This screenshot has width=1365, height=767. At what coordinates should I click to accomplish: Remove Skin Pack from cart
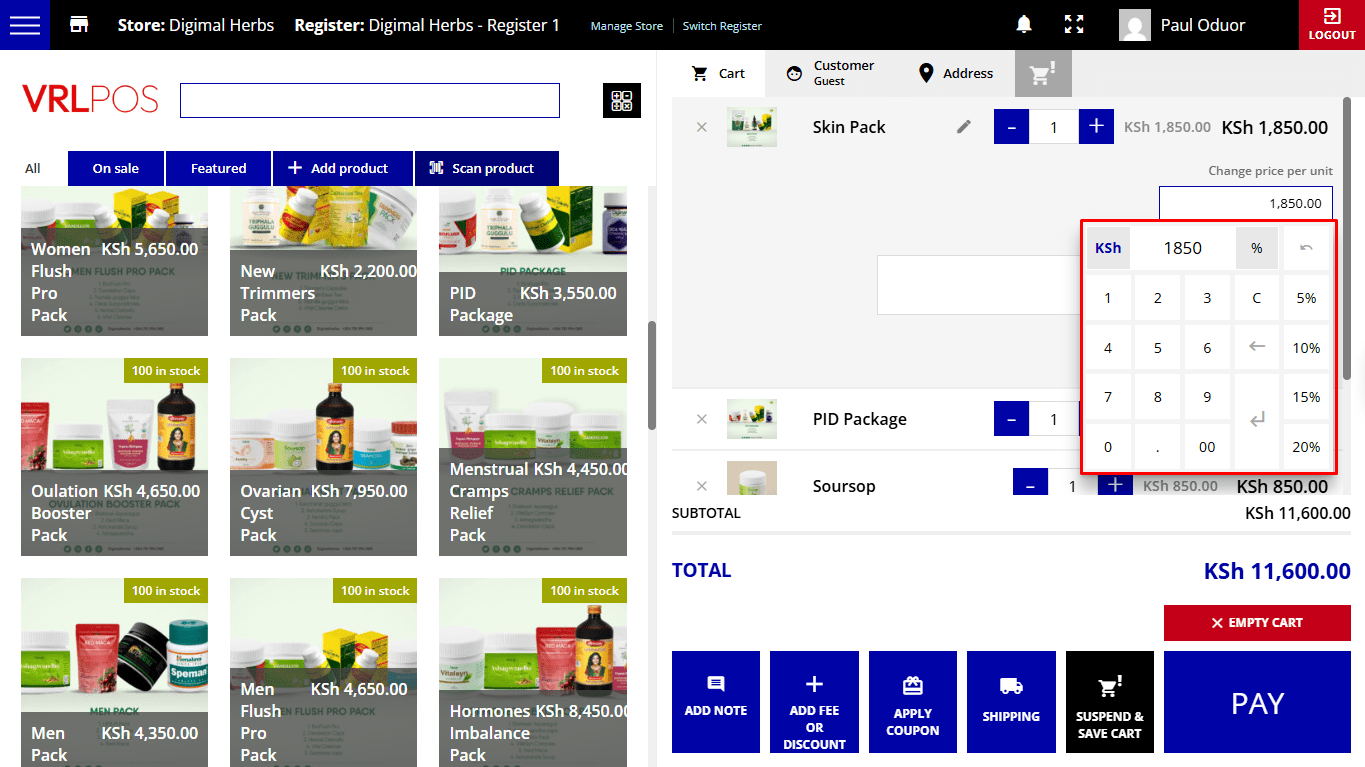tap(701, 127)
